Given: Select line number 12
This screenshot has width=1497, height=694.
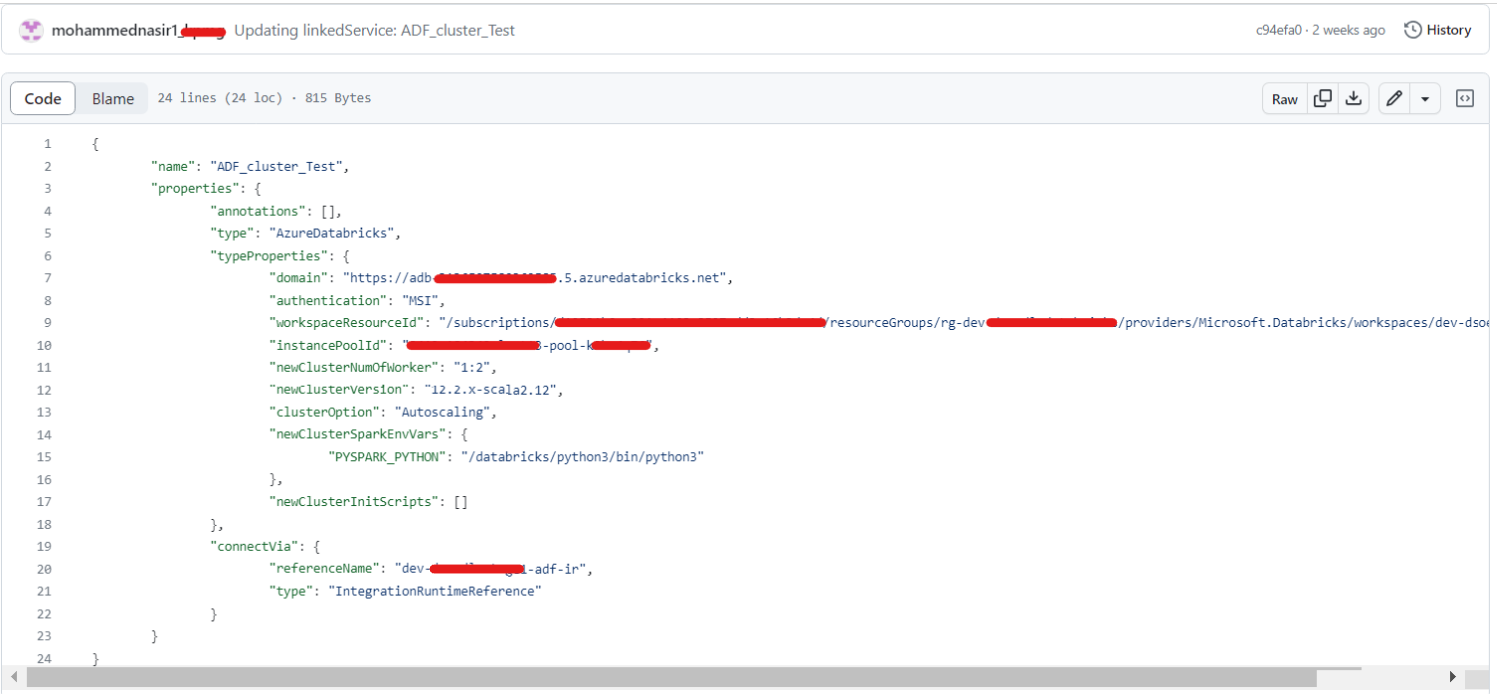Looking at the screenshot, I should click(44, 389).
